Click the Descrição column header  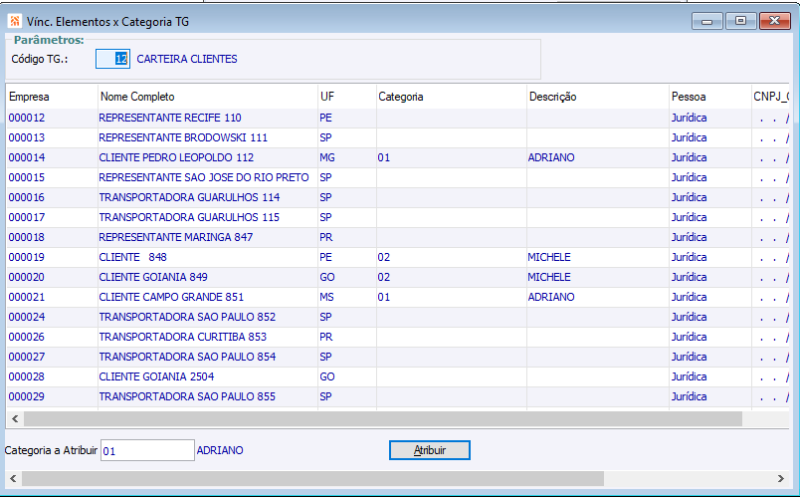(x=597, y=97)
